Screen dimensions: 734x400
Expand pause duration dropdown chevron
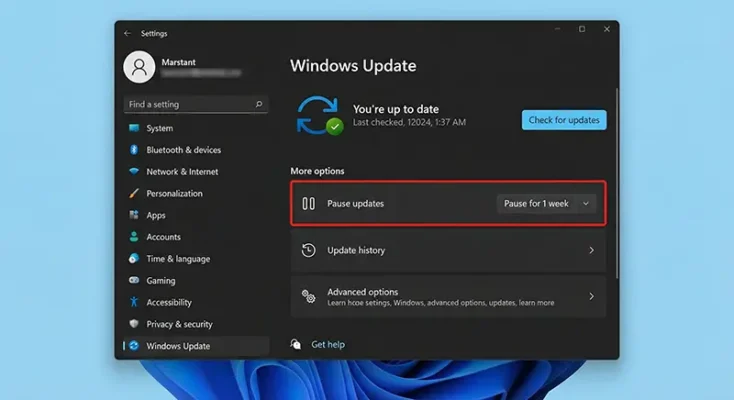point(586,204)
